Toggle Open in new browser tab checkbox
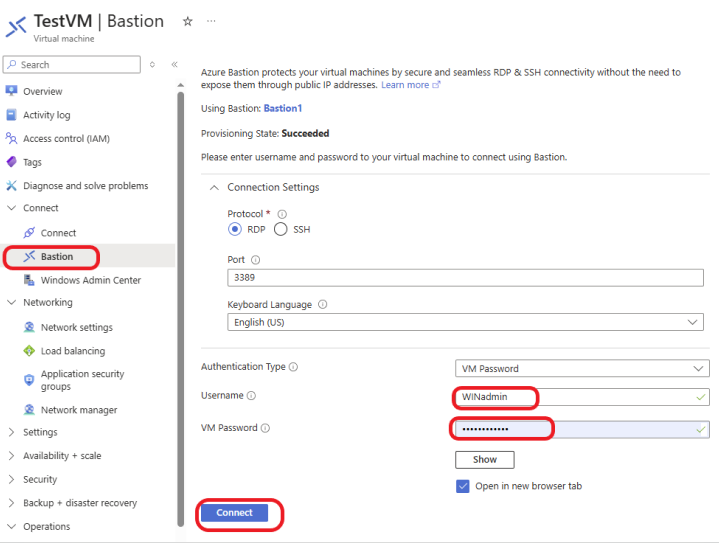719x543 pixels. [x=463, y=486]
